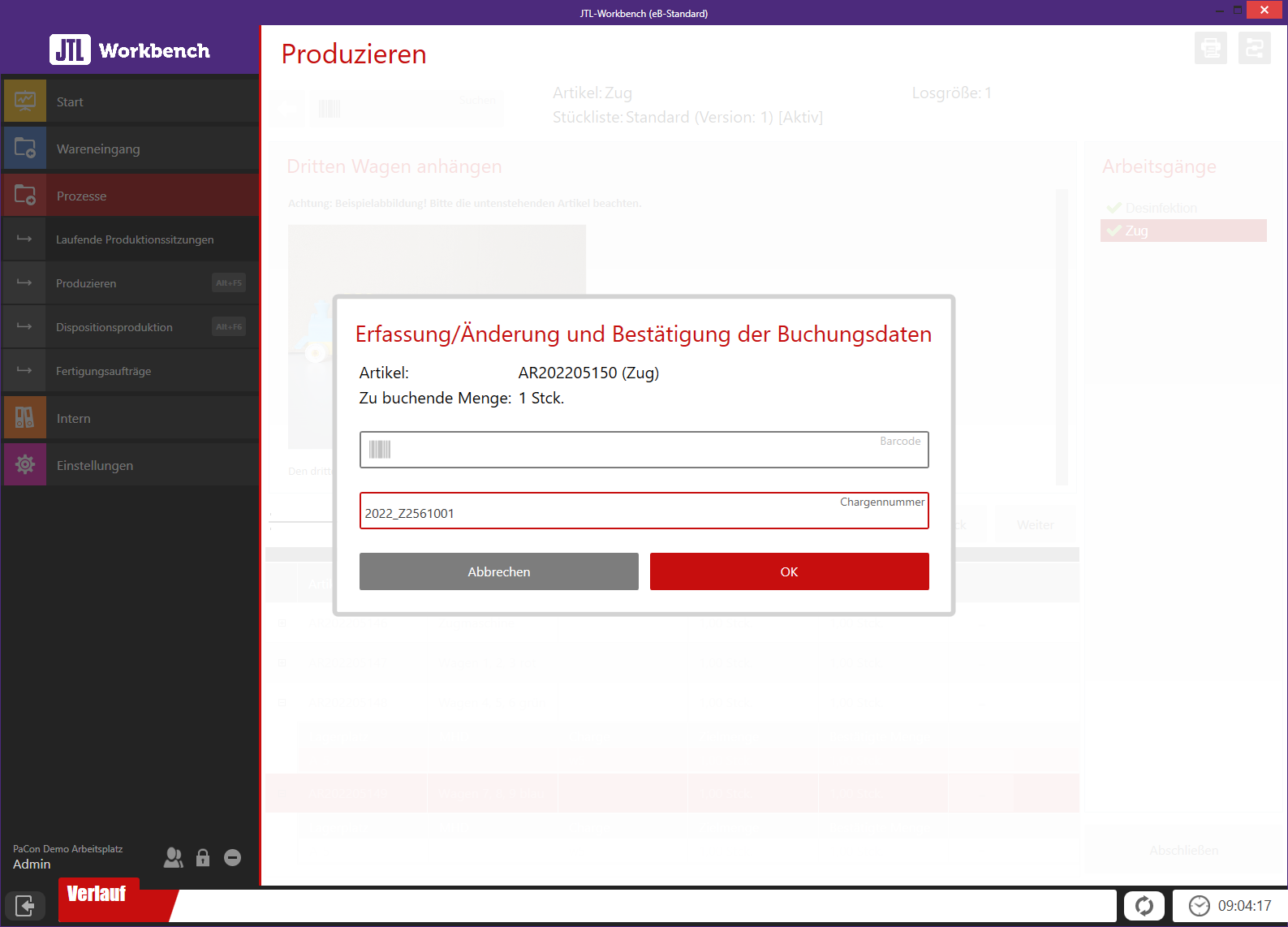Click the logout exit icon bottom left
This screenshot has height=927, width=1288.
[25, 905]
